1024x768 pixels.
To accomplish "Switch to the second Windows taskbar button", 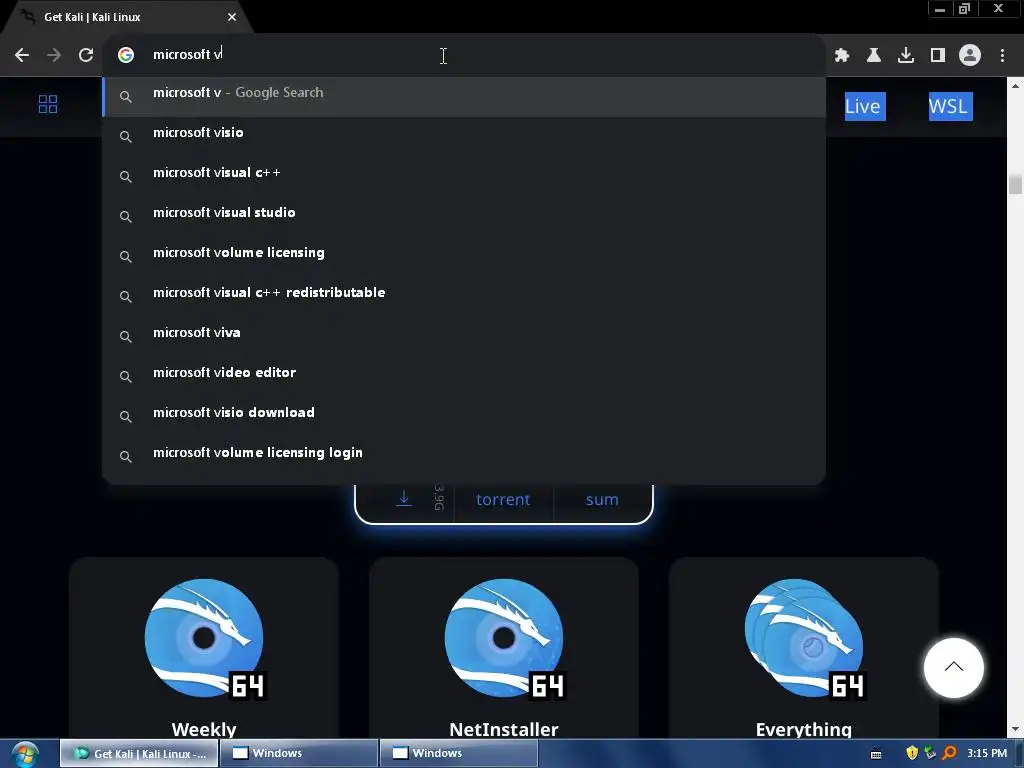I will coord(458,754).
